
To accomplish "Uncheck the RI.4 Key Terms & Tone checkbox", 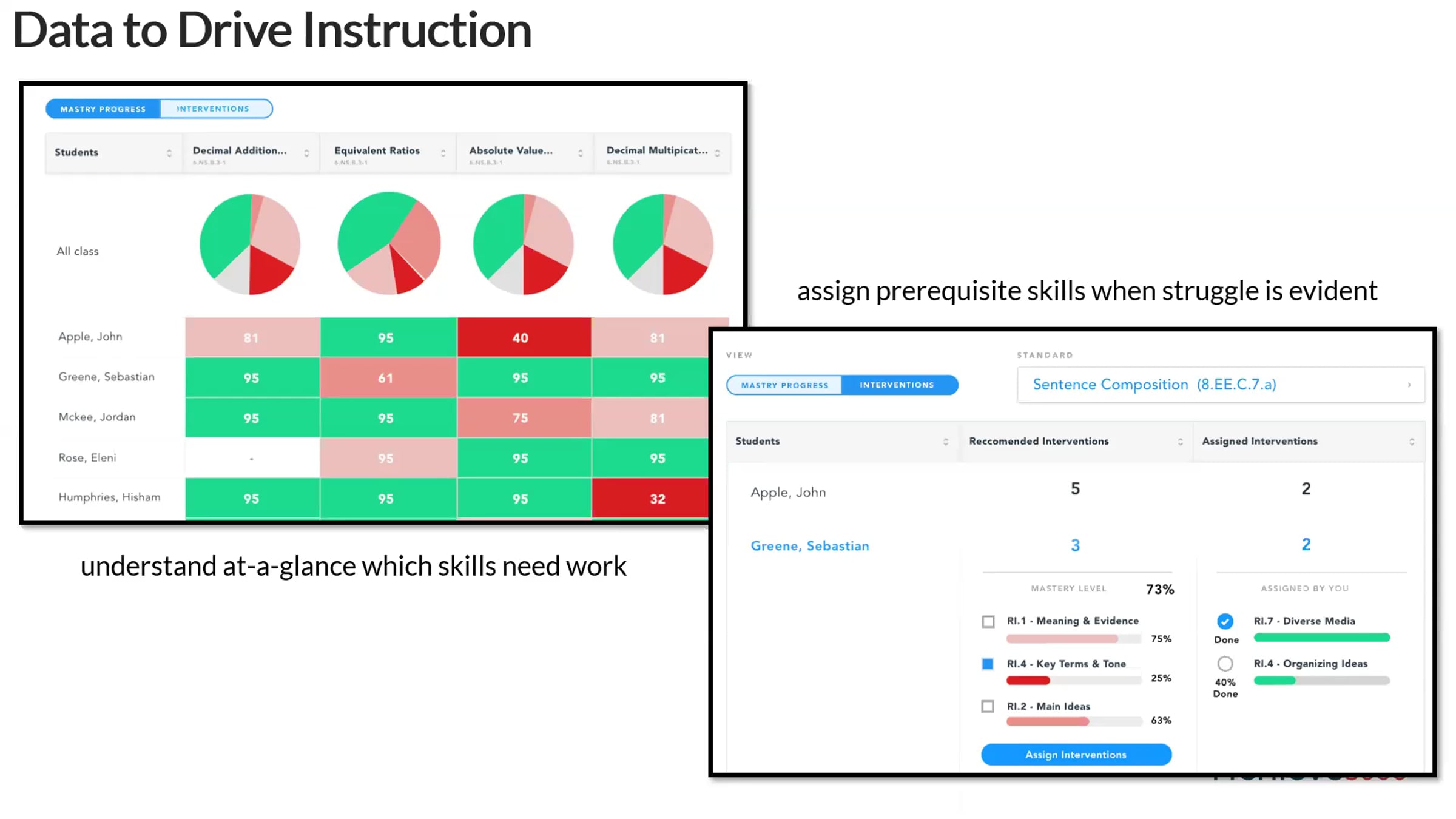I will 988,664.
